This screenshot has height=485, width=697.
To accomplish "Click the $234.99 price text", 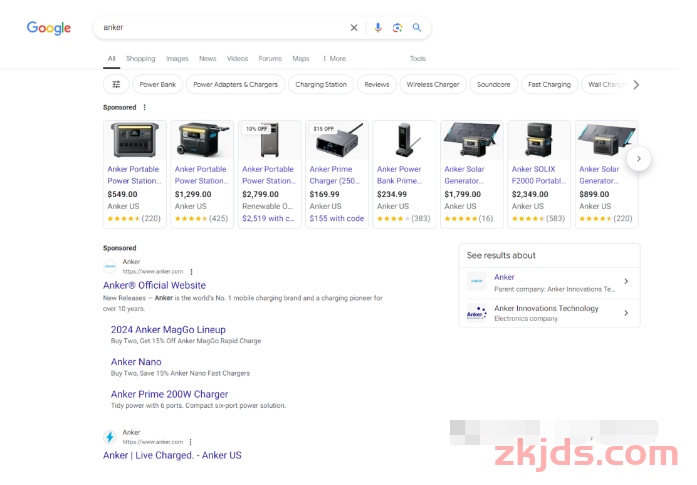I will (392, 194).
